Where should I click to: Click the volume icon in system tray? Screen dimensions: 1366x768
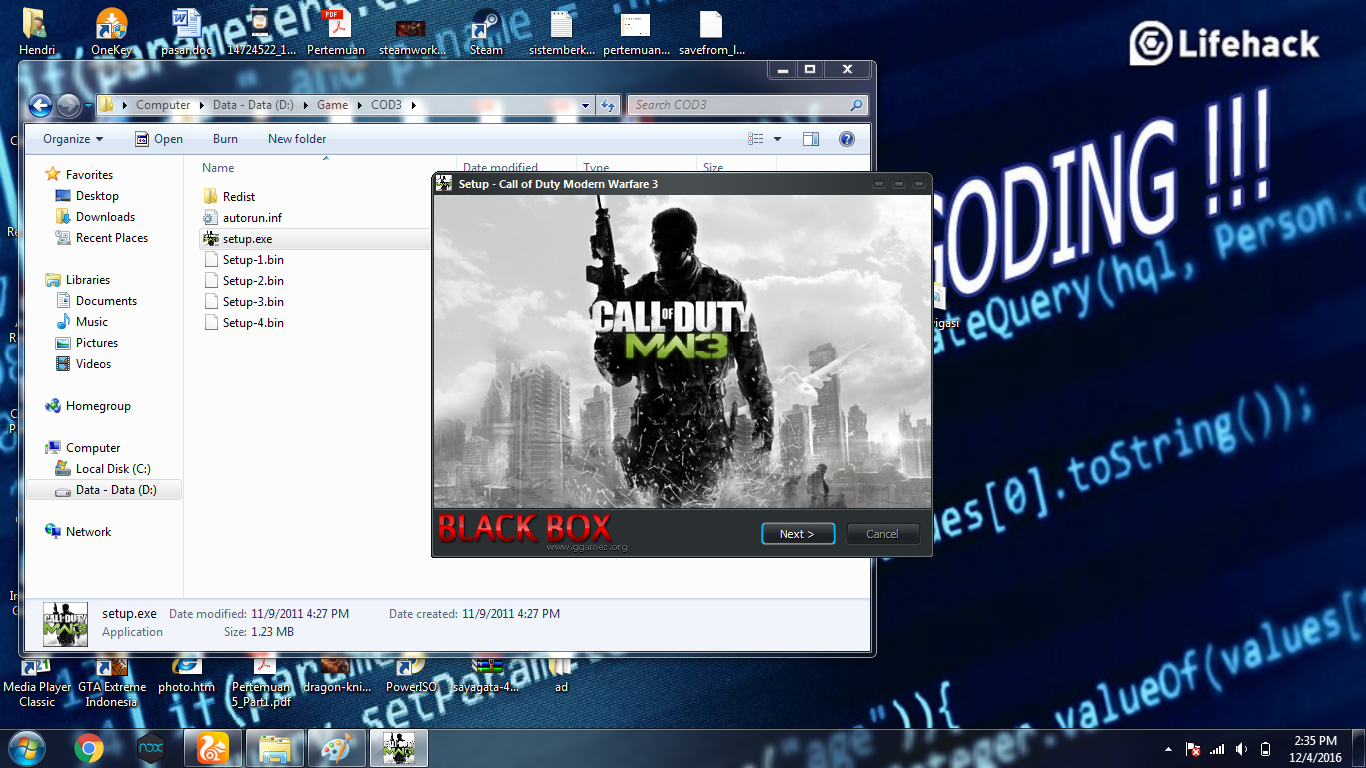click(x=1241, y=749)
